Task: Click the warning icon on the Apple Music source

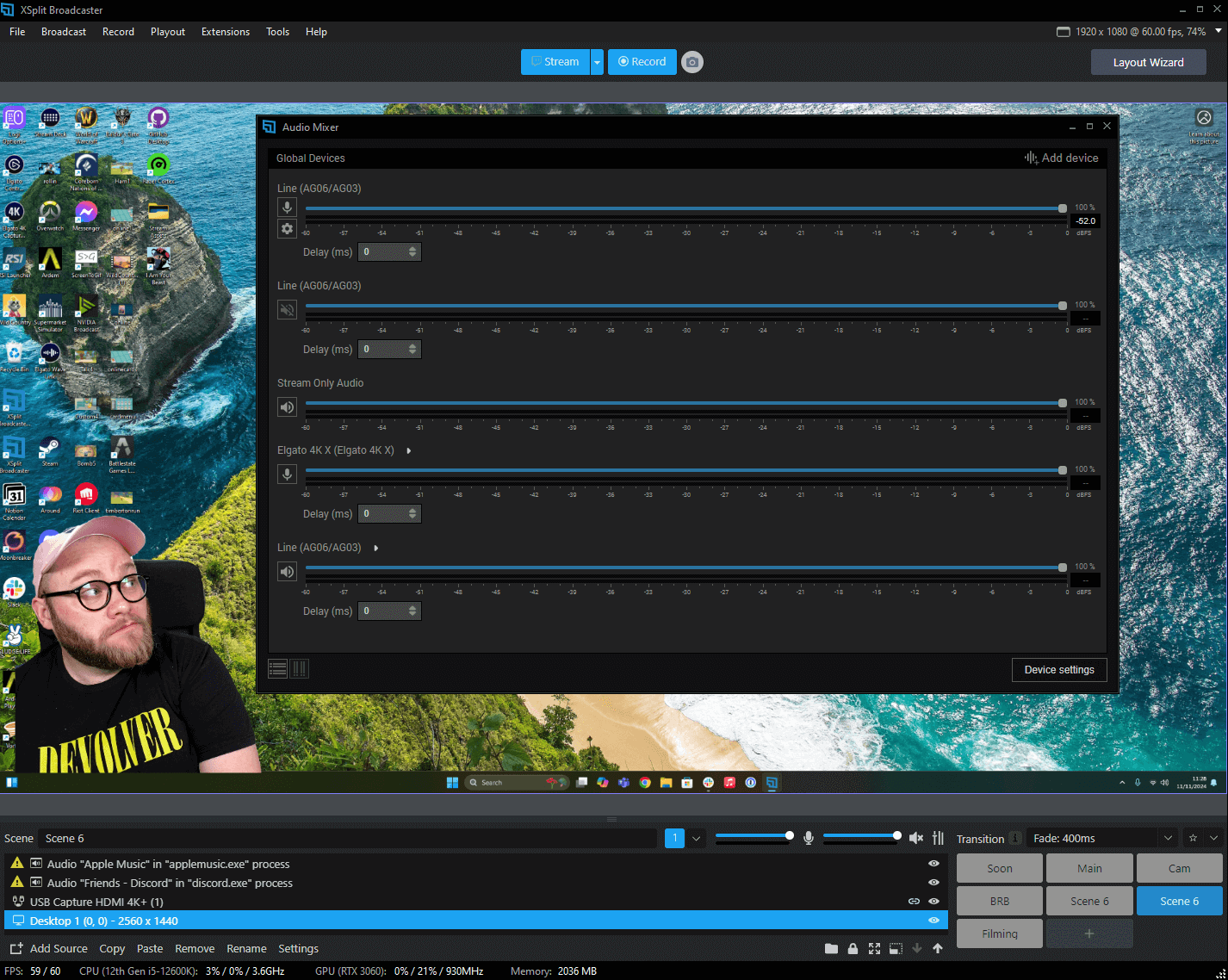Action: (x=17, y=863)
